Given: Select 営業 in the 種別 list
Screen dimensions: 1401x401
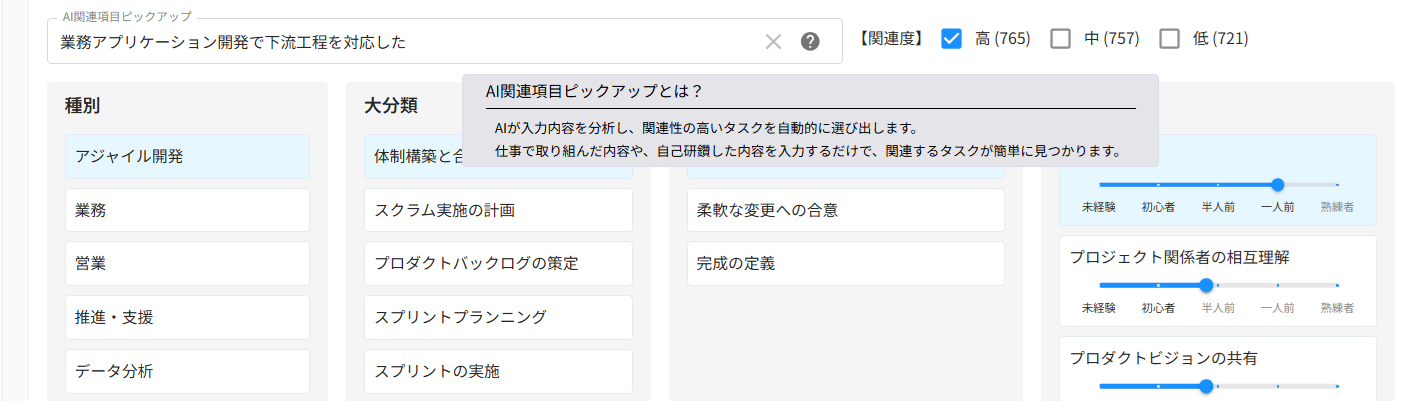Looking at the screenshot, I should tap(187, 264).
